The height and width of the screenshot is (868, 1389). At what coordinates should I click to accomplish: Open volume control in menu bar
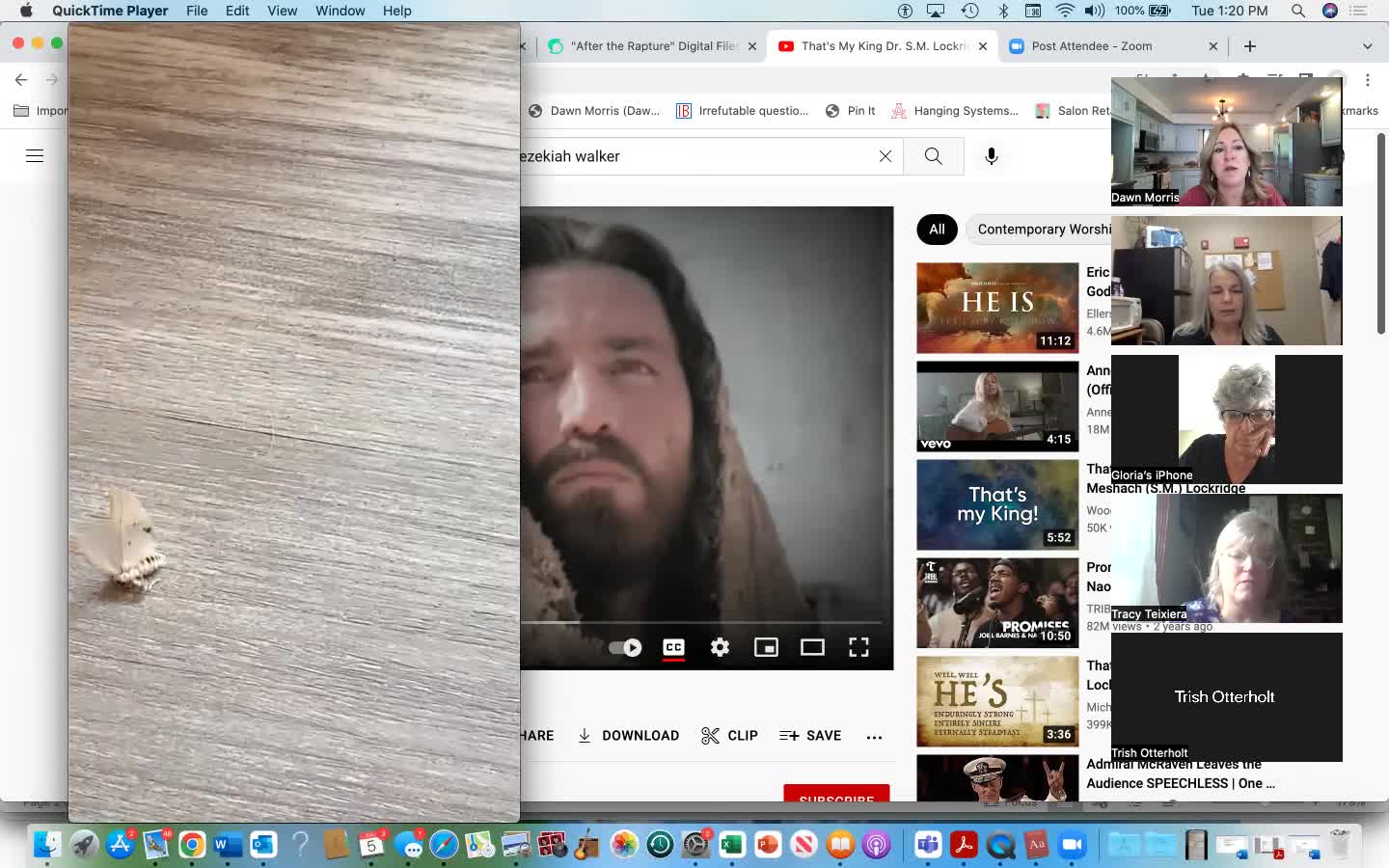pos(1095,11)
